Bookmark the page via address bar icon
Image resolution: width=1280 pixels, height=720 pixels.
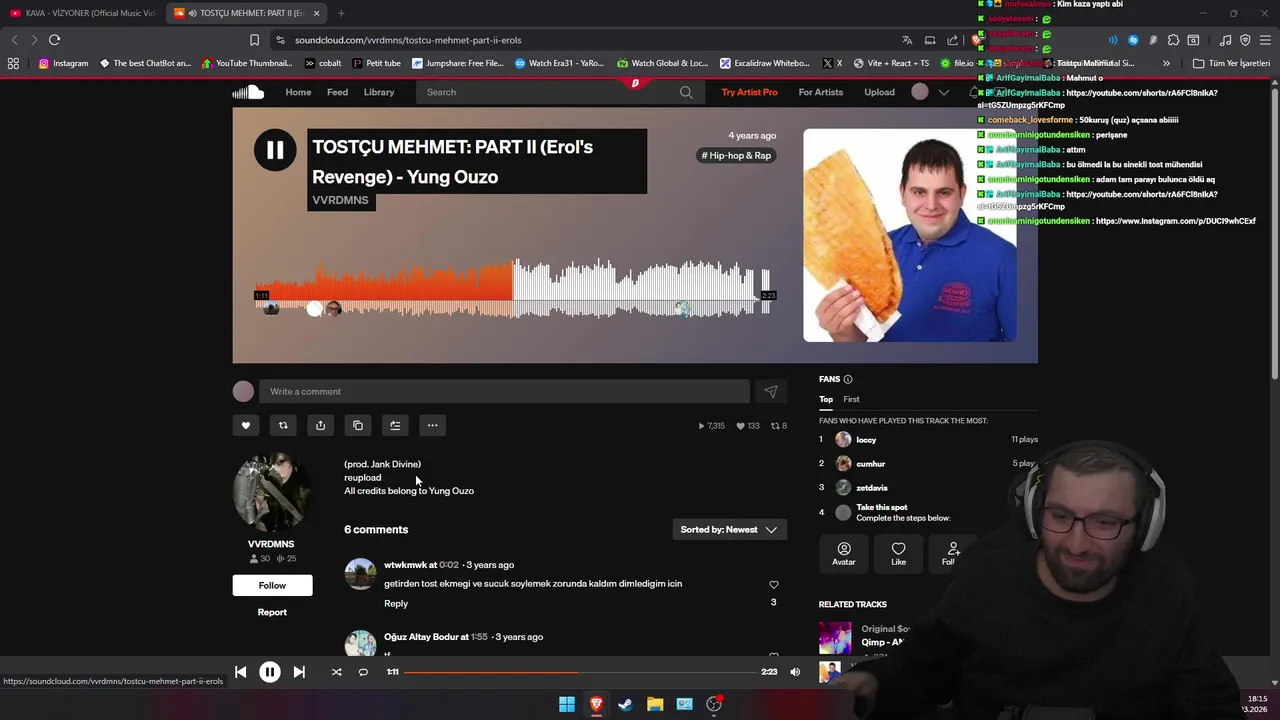pyautogui.click(x=254, y=40)
